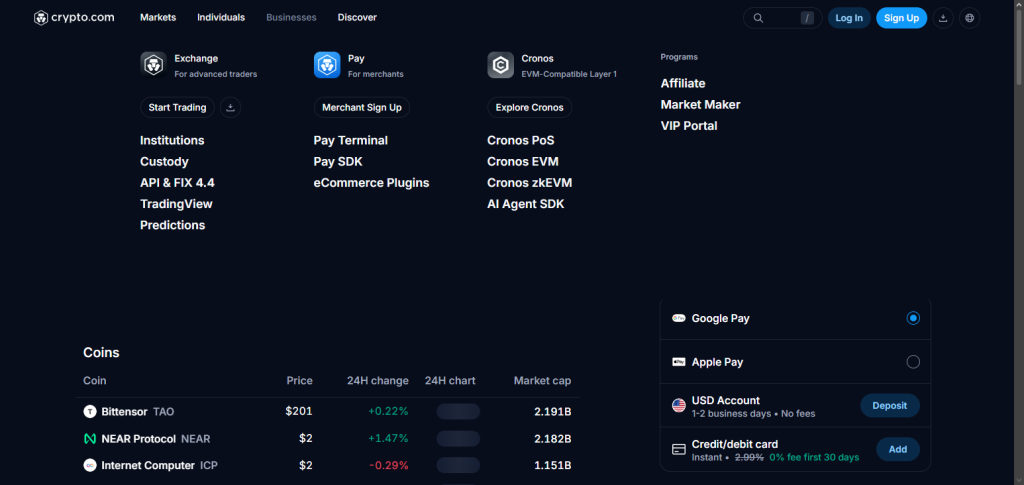This screenshot has width=1024, height=485.
Task: Click Deposit for USD Account
Action: click(x=889, y=405)
